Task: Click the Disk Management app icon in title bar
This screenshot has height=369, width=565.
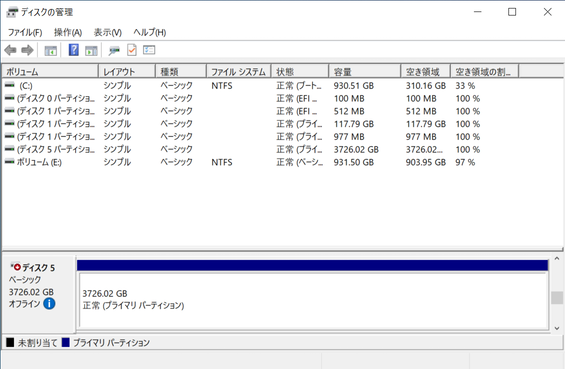Action: click(12, 12)
